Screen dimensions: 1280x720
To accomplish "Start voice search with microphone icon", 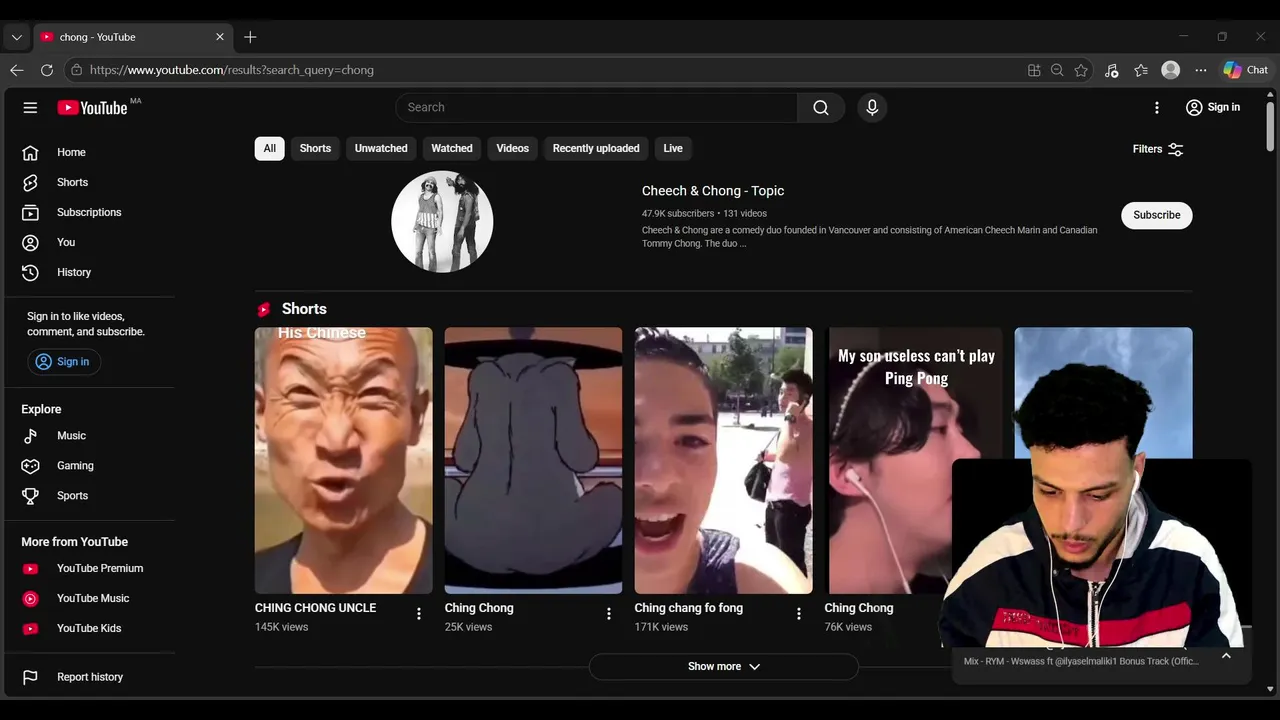I will (x=872, y=107).
